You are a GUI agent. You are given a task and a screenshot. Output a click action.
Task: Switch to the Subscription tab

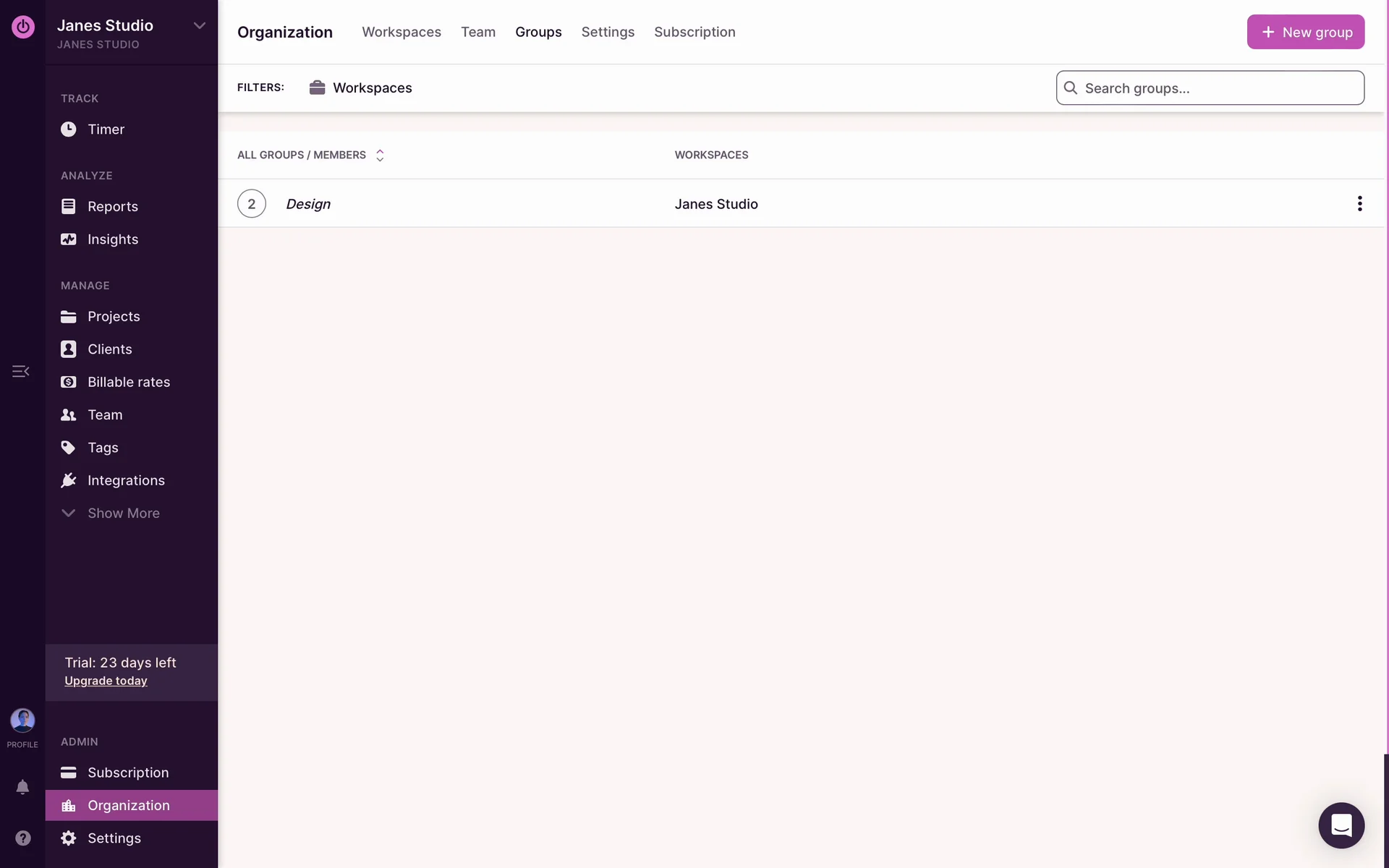click(694, 32)
